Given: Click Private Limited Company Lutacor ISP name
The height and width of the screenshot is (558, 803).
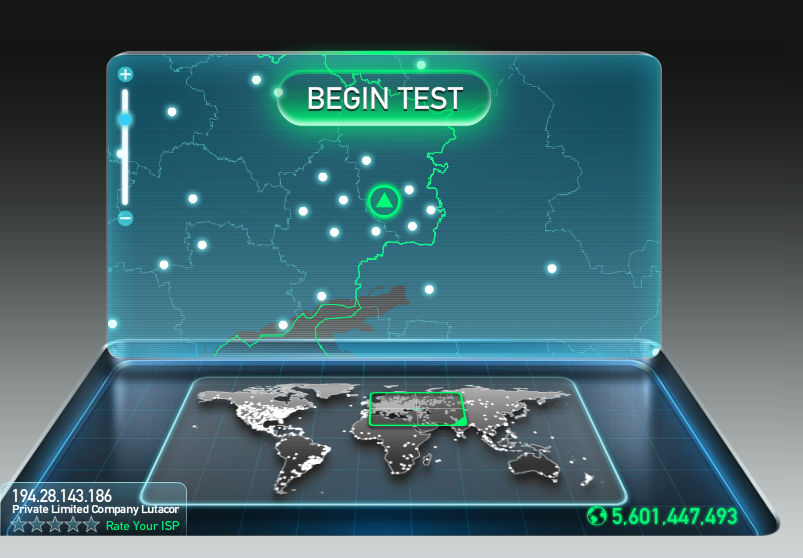Looking at the screenshot, I should click(x=95, y=509).
